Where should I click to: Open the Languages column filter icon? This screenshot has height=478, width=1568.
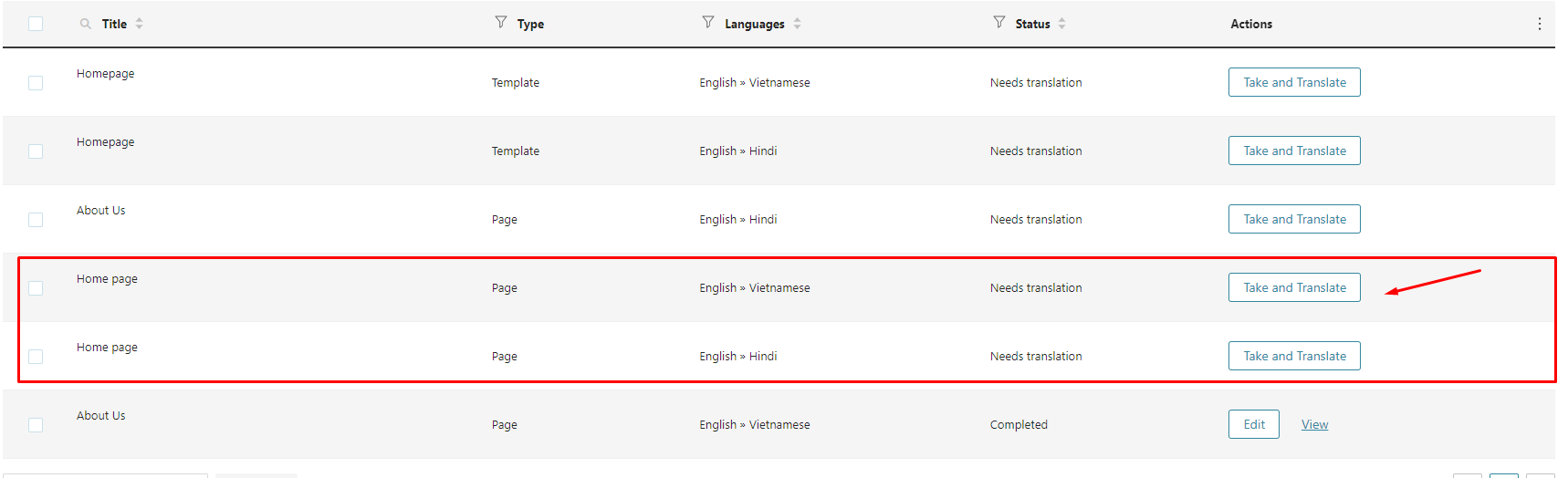pos(708,22)
